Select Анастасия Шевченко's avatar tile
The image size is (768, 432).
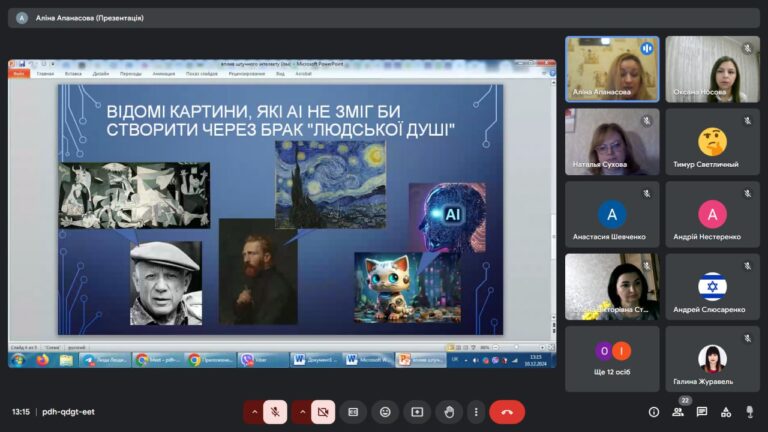[612, 214]
